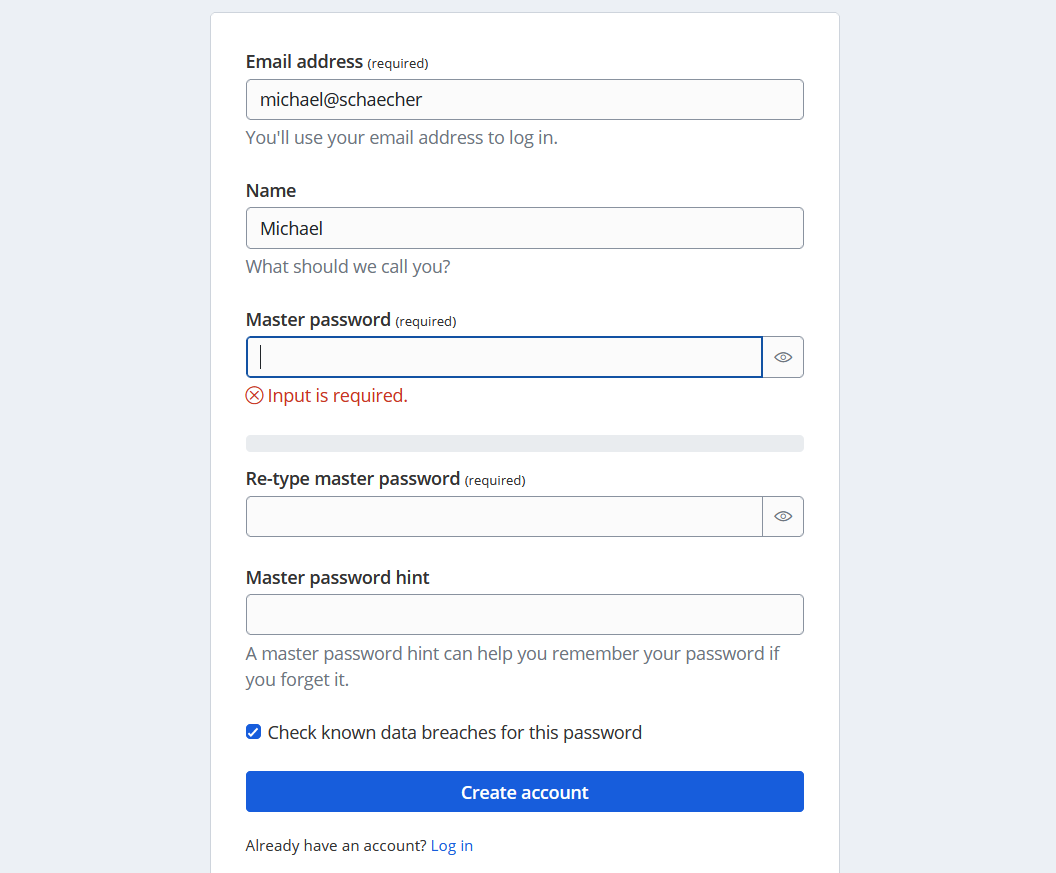Select the master password hint field
The height and width of the screenshot is (873, 1056).
coord(525,614)
